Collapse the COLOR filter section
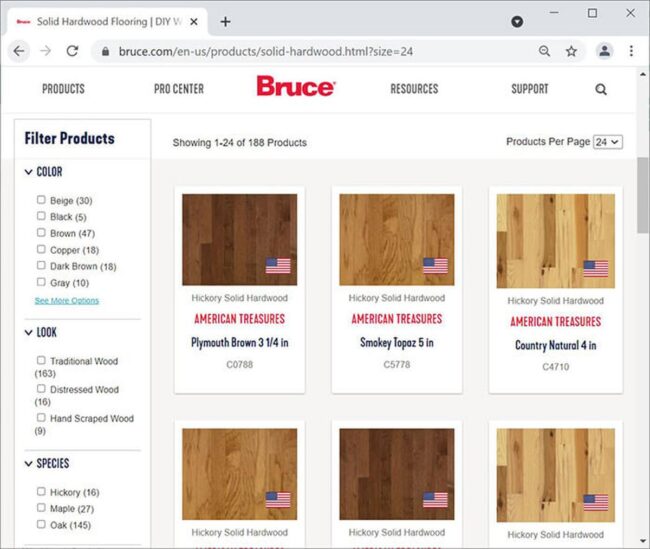The image size is (650, 549). coord(44,172)
